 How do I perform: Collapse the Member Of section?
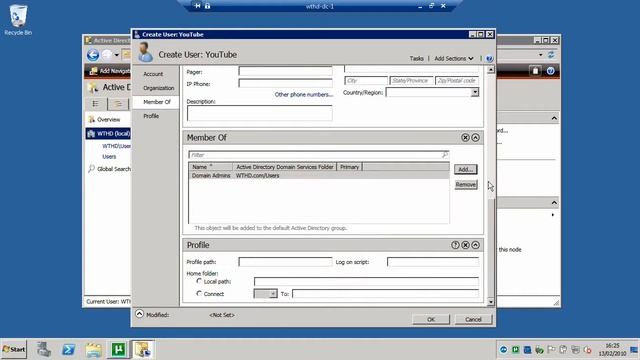coord(476,138)
